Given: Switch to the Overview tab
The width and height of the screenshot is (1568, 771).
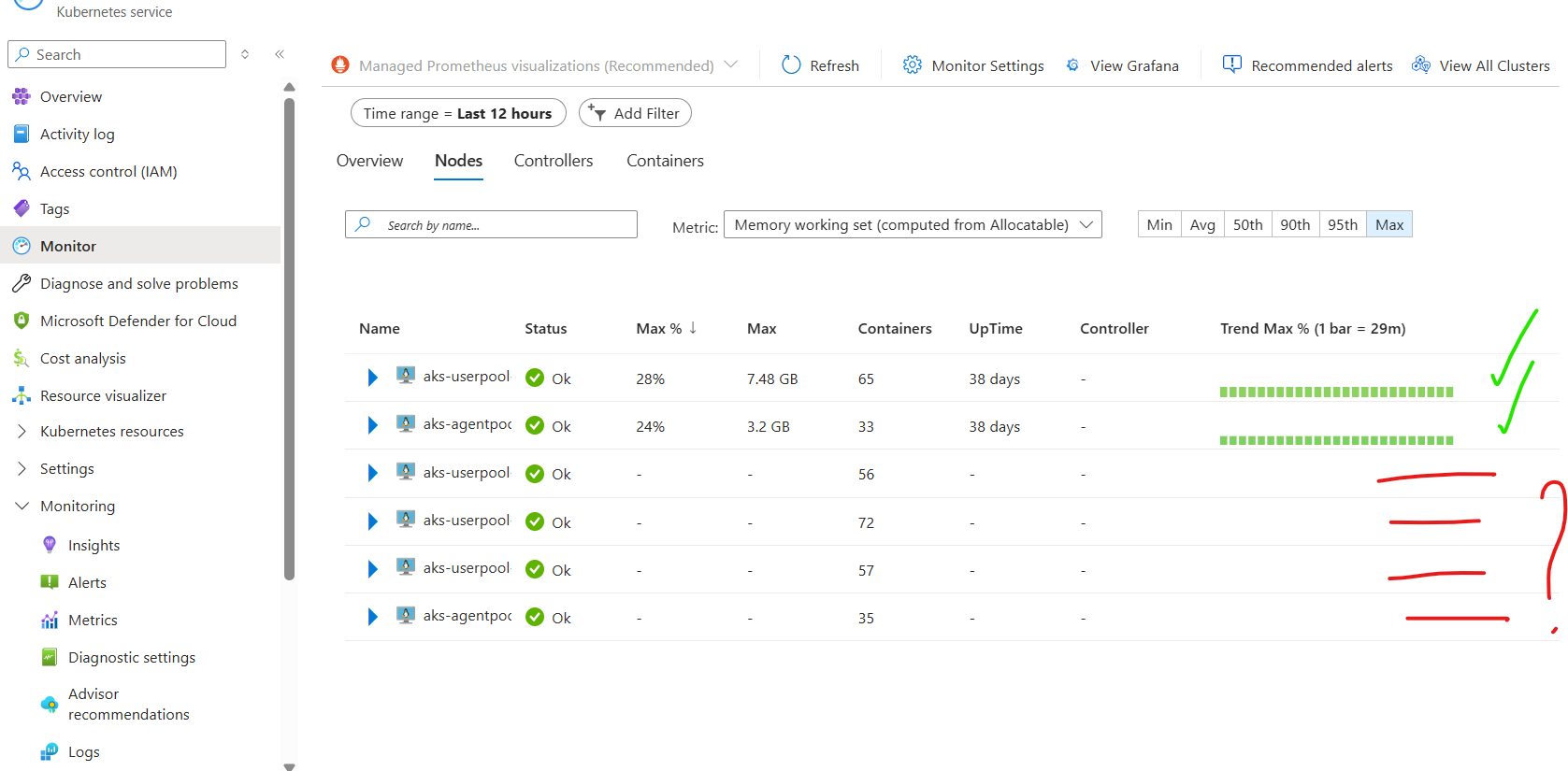Looking at the screenshot, I should pos(369,161).
